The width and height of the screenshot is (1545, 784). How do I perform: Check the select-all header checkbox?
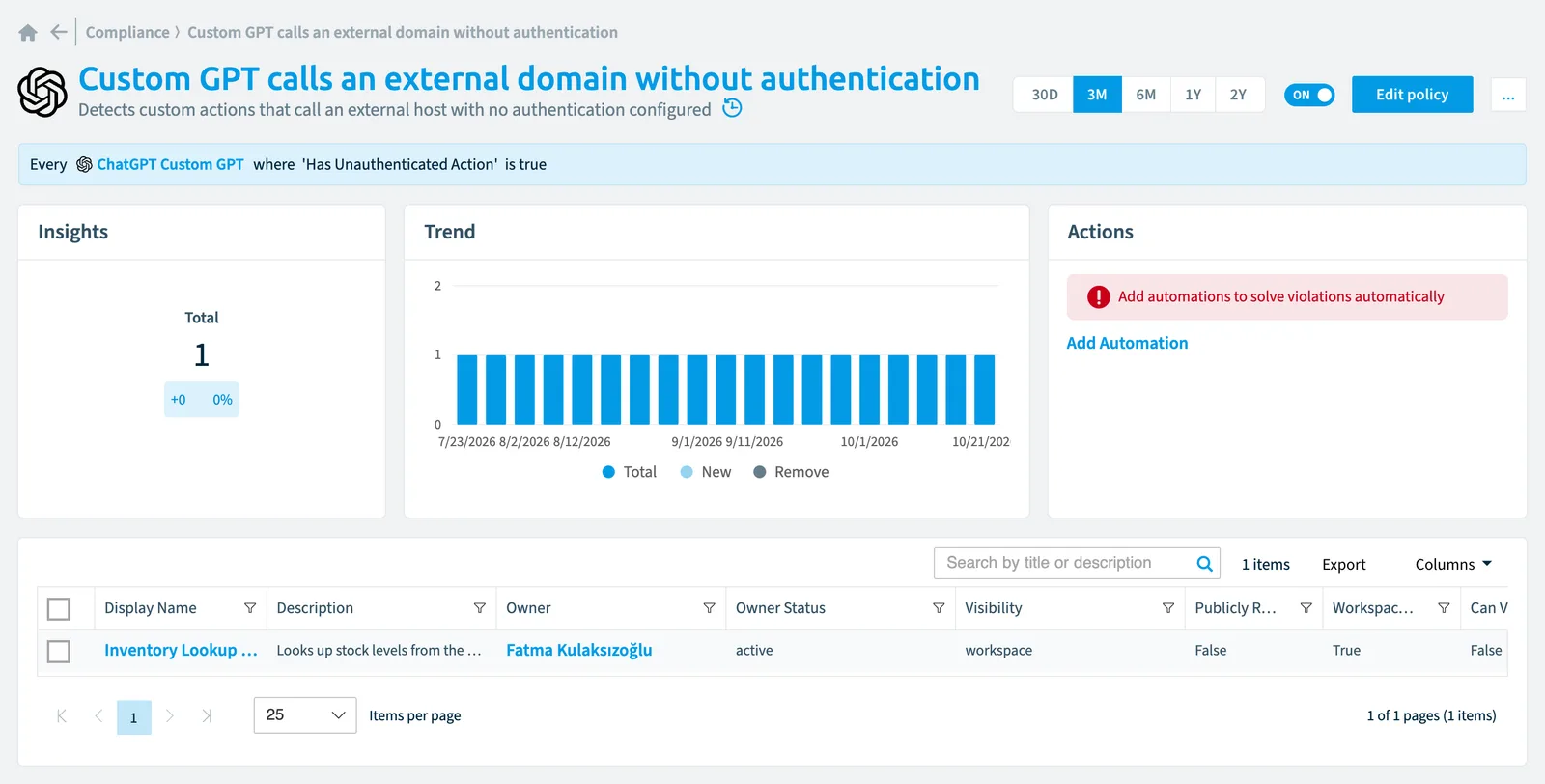coord(59,609)
